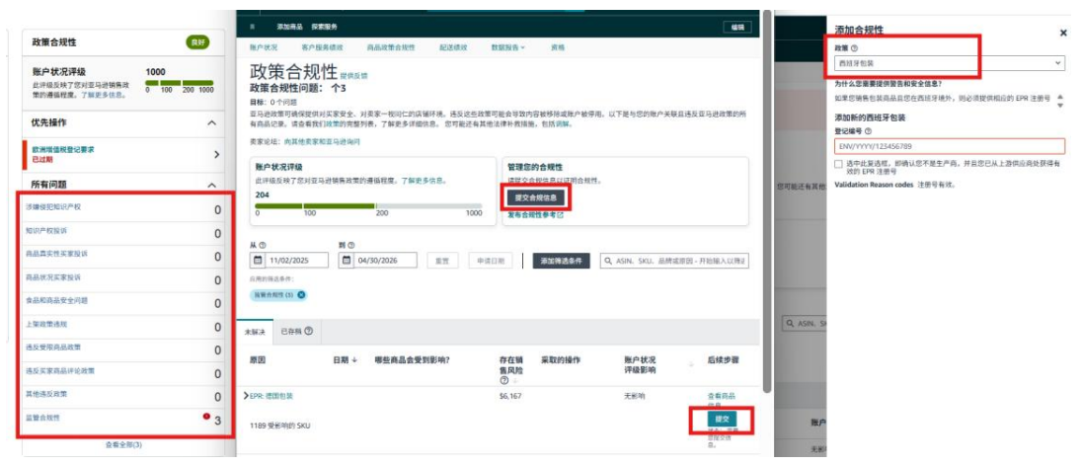Click the 204 account health rating bar
The width and height of the screenshot is (1080, 465).
368,205
